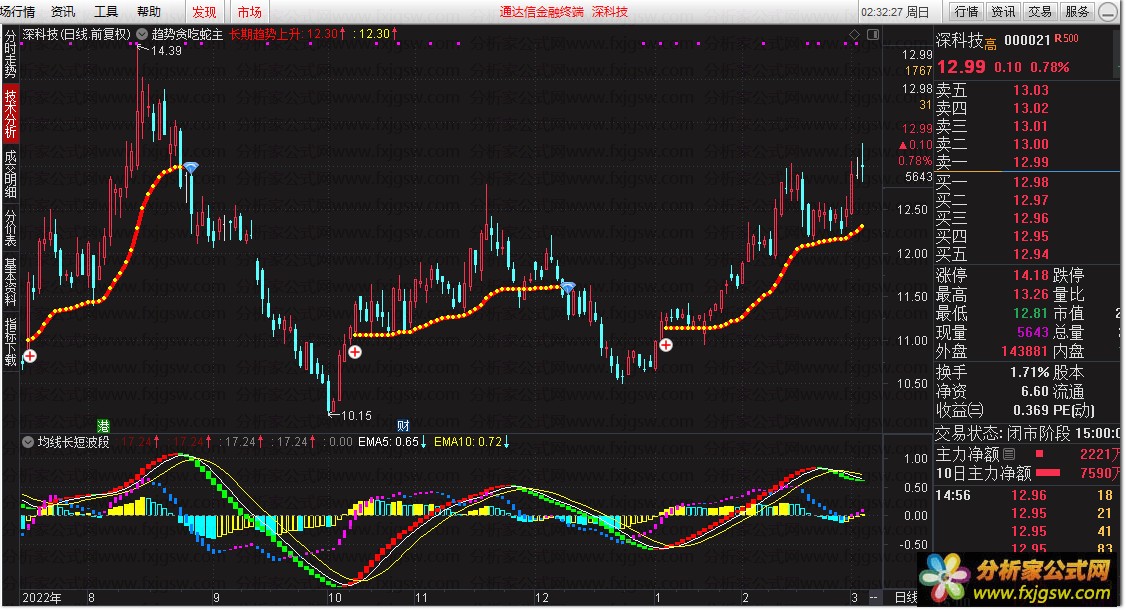Click the blue diamond sell marker in December
The image size is (1127, 610).
(568, 287)
